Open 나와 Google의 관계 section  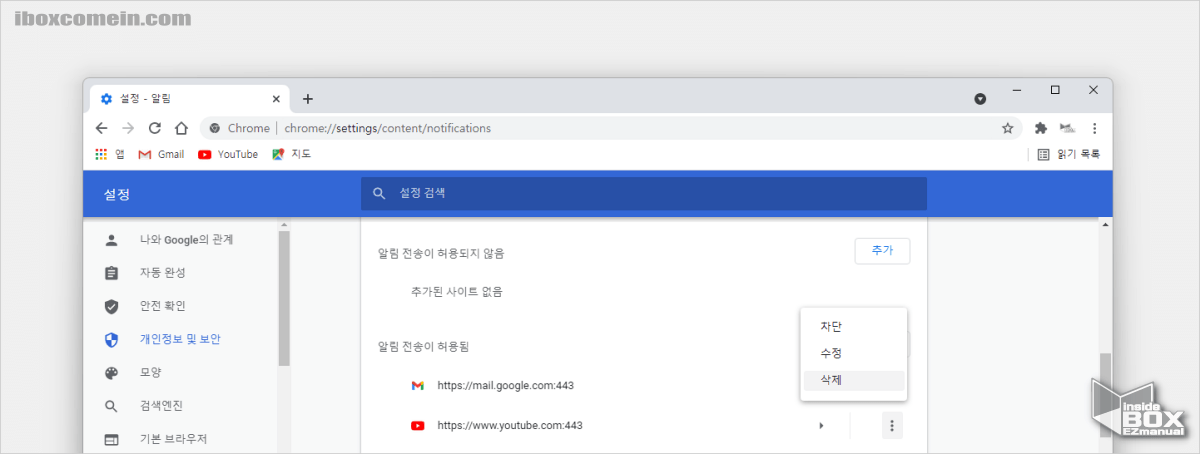[x=185, y=240]
